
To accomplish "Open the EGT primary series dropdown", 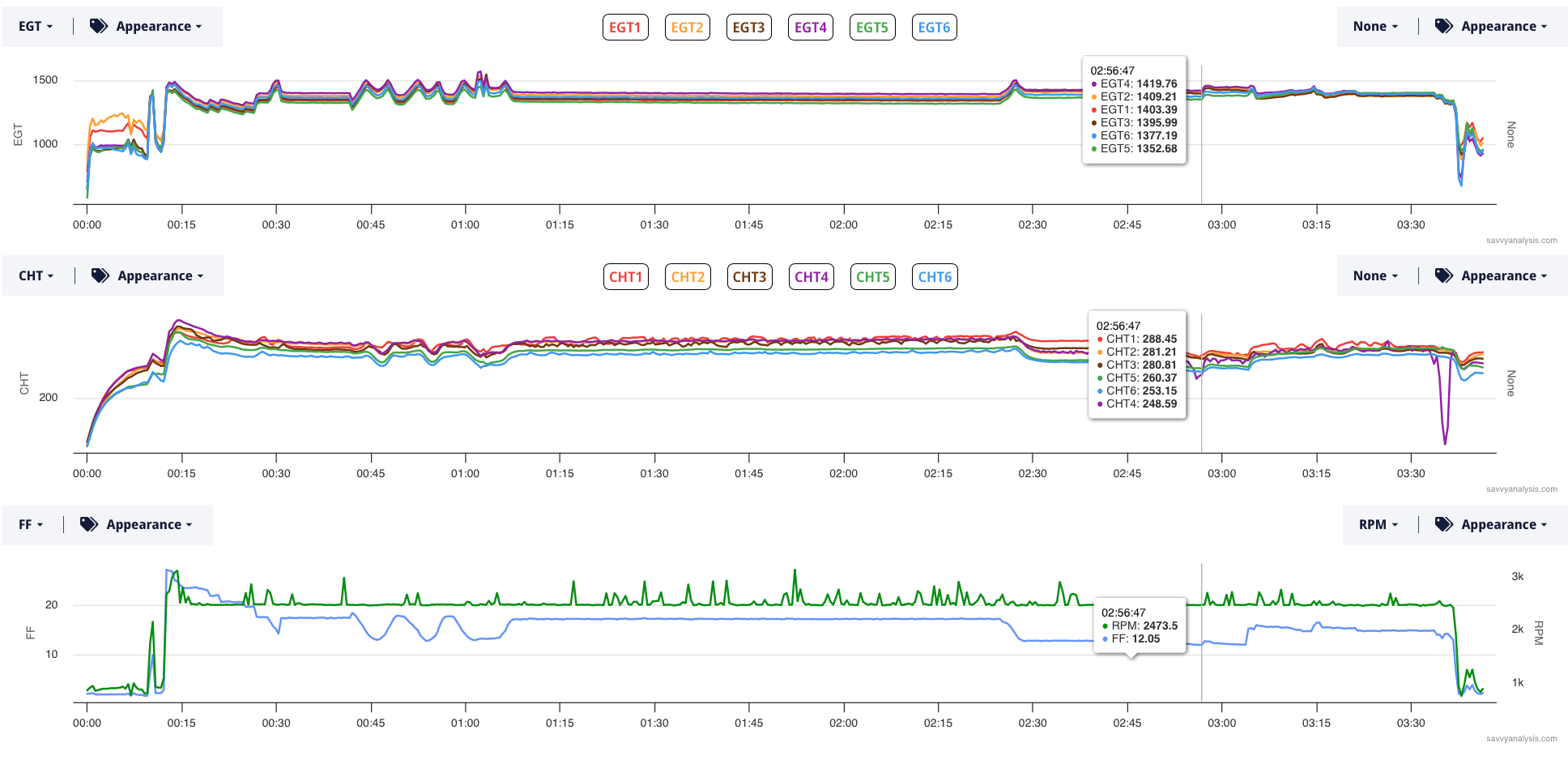I will pos(36,27).
